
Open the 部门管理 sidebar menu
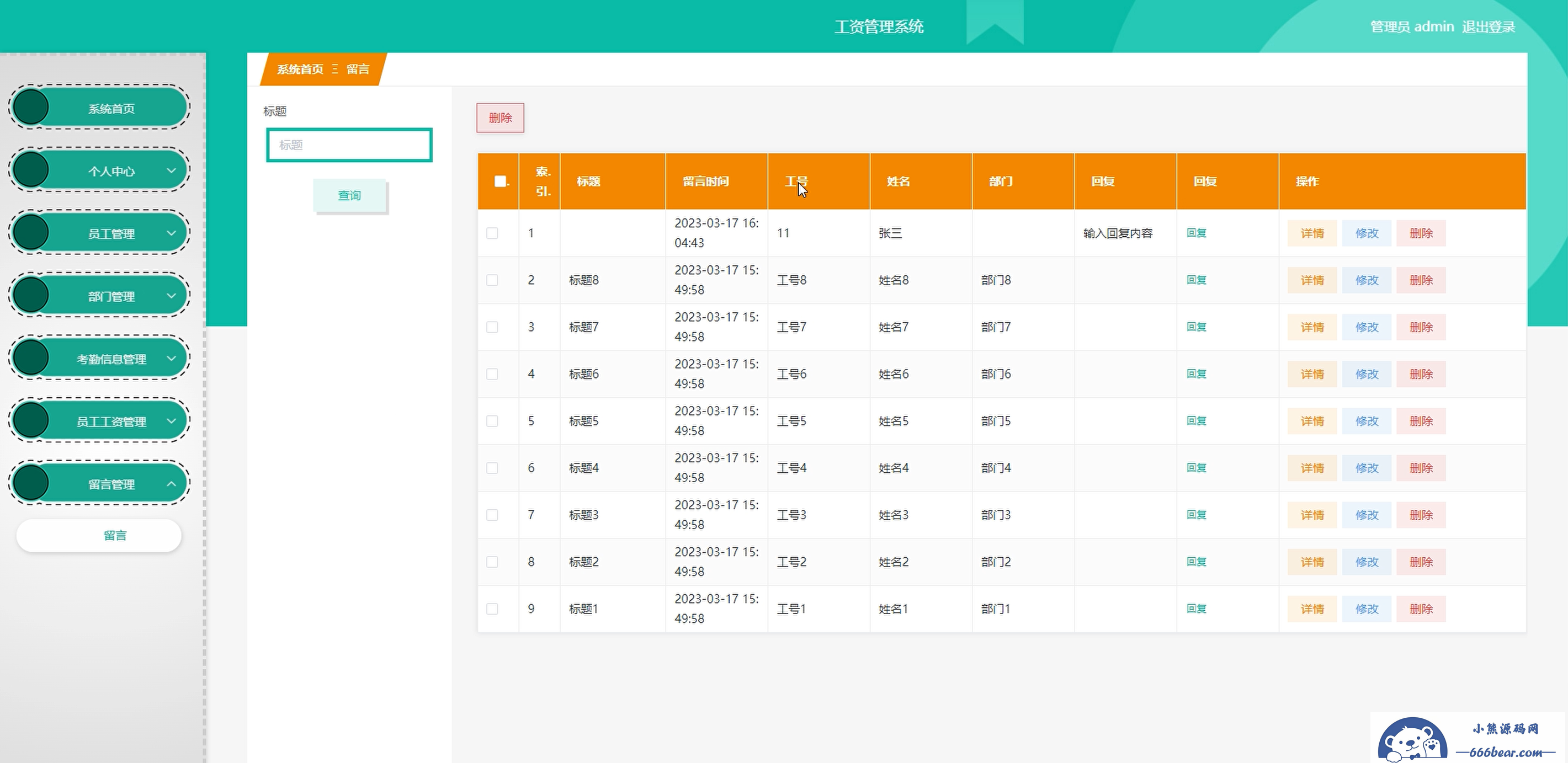tap(99, 296)
